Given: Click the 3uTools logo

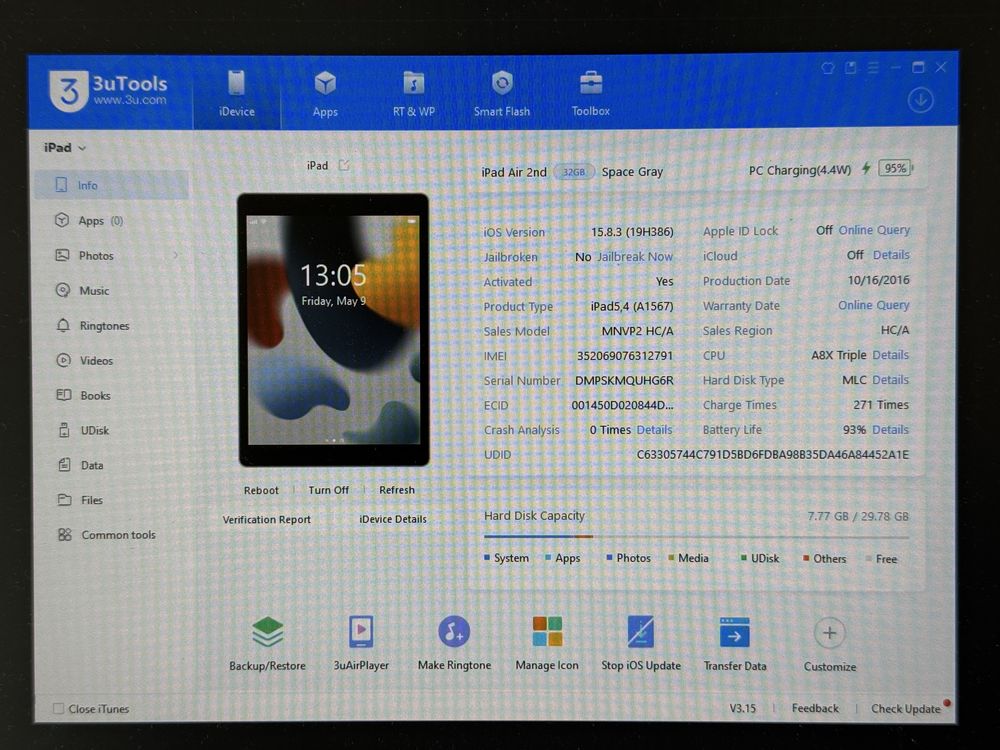Looking at the screenshot, I should tap(108, 91).
